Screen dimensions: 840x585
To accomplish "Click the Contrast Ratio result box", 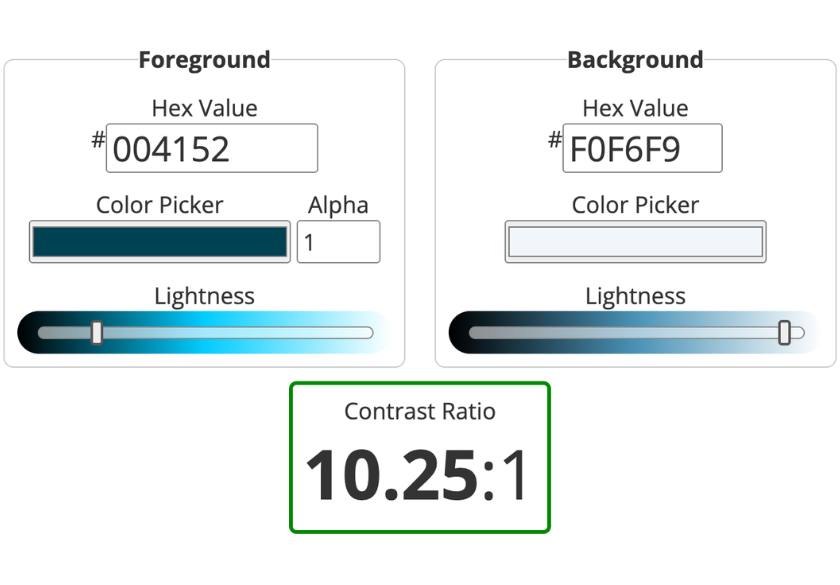I will (x=419, y=455).
